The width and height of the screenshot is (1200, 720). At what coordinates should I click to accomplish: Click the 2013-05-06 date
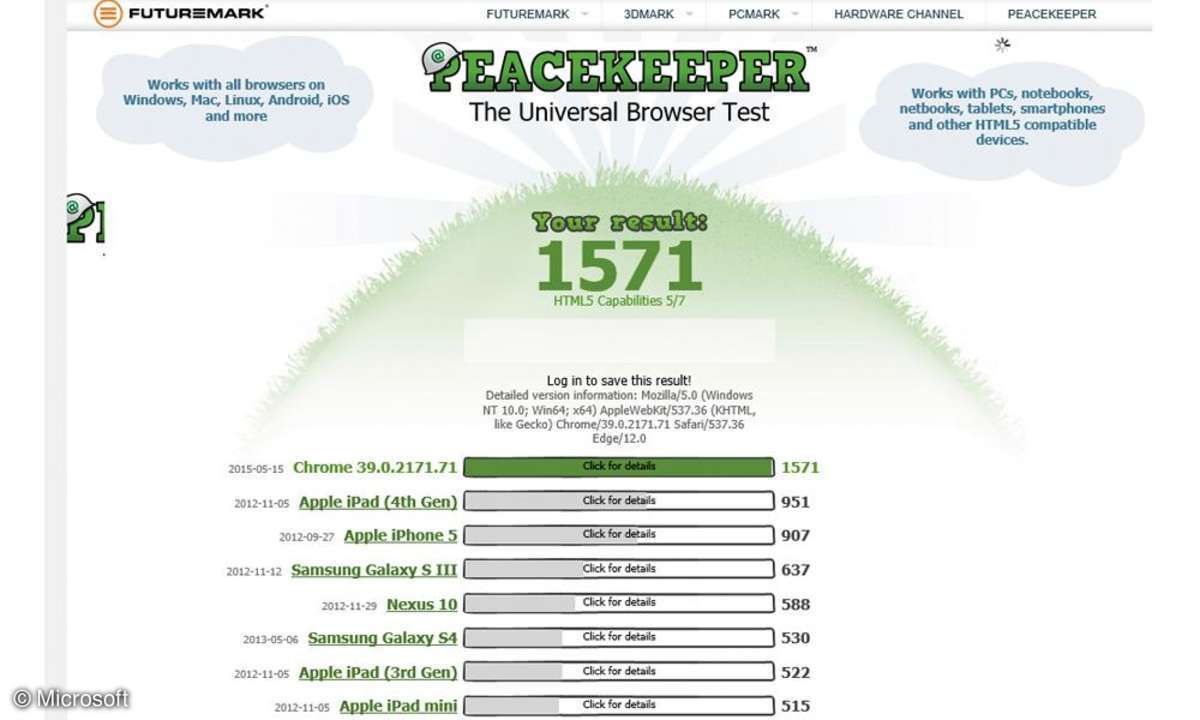(x=271, y=640)
